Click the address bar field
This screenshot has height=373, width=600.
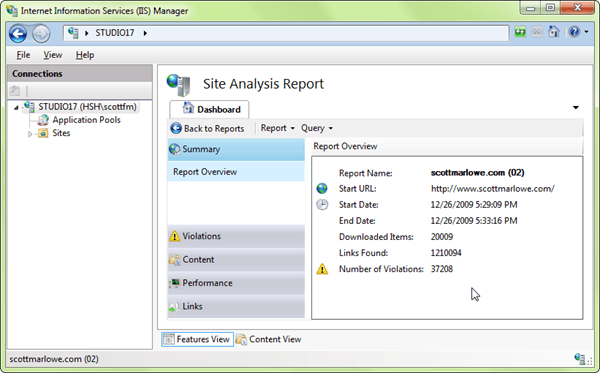point(286,33)
